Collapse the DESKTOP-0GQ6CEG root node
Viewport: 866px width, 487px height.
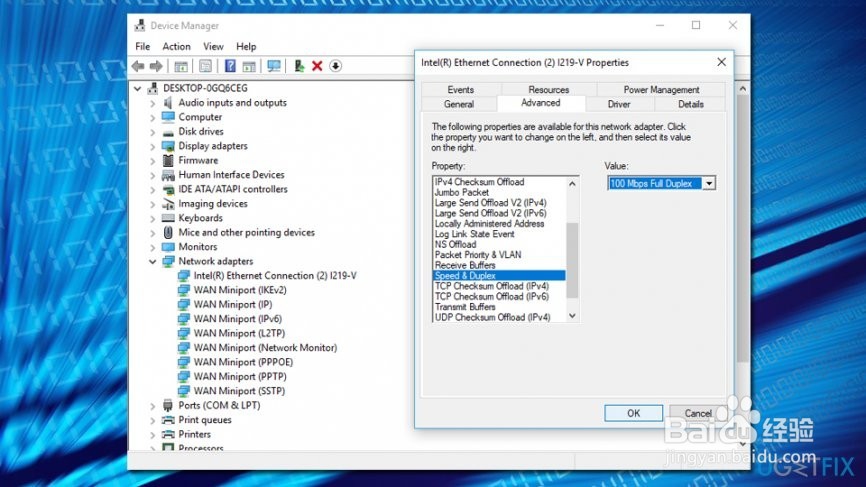[x=138, y=88]
